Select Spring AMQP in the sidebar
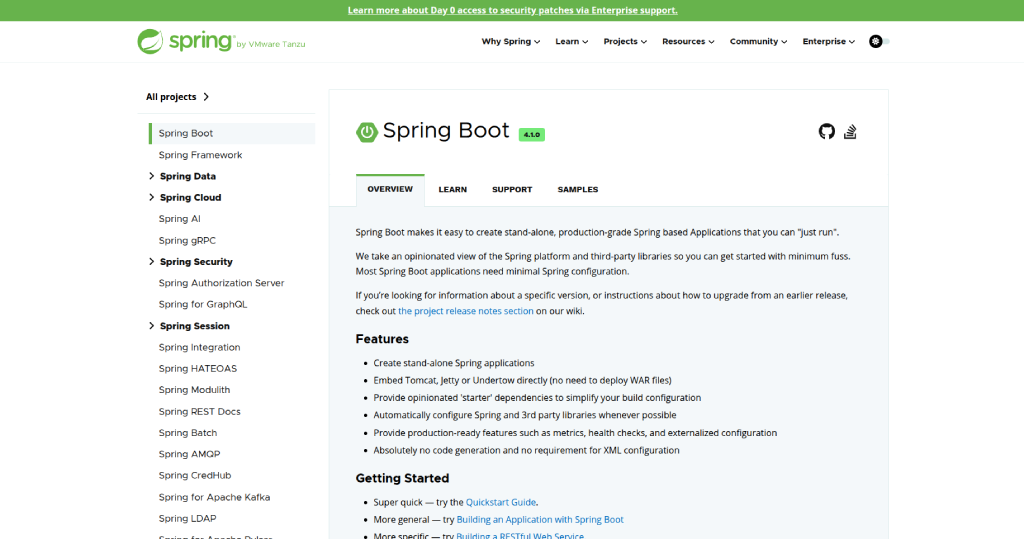 189,454
